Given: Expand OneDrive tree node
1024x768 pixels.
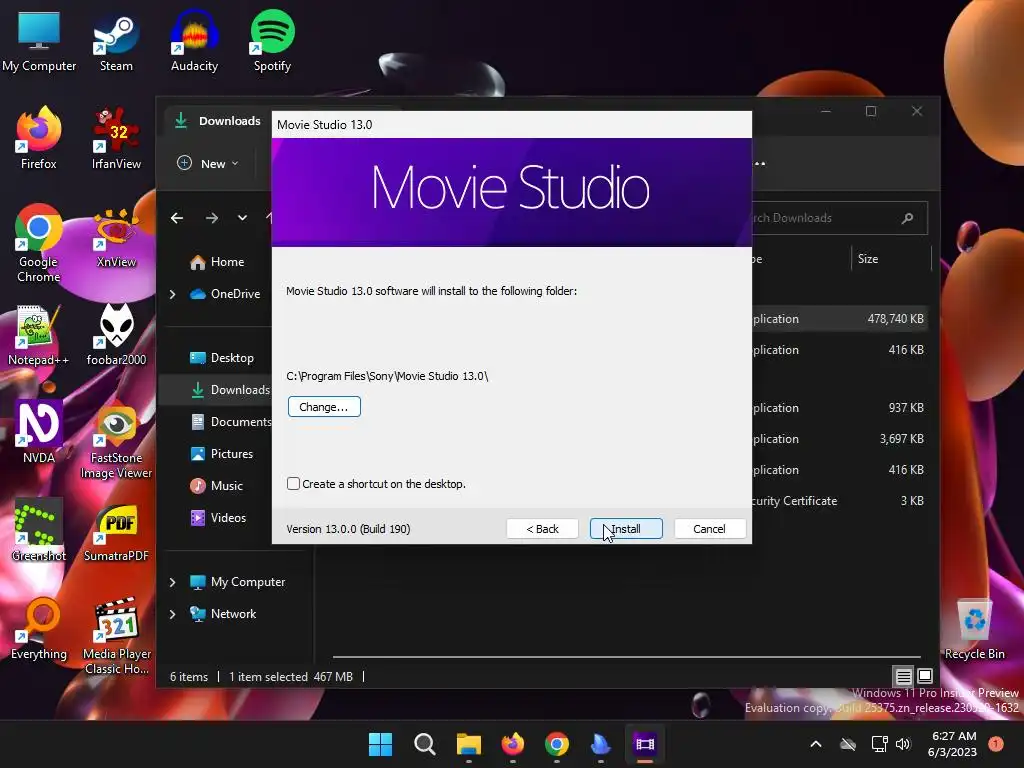Looking at the screenshot, I should point(172,295).
